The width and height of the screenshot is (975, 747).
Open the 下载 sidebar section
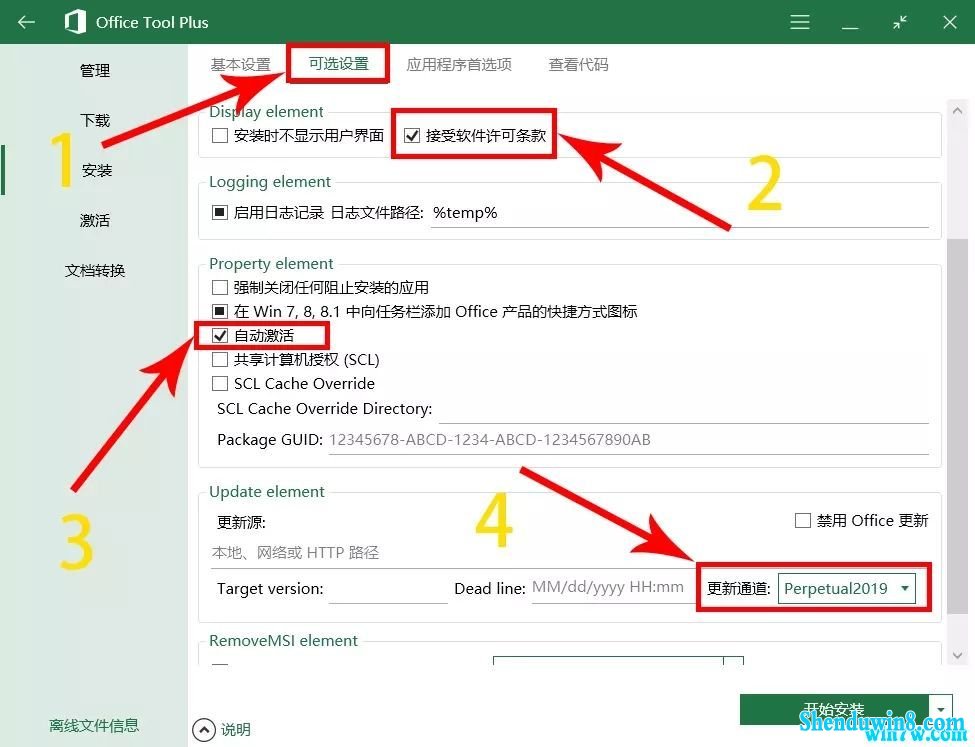(95, 120)
